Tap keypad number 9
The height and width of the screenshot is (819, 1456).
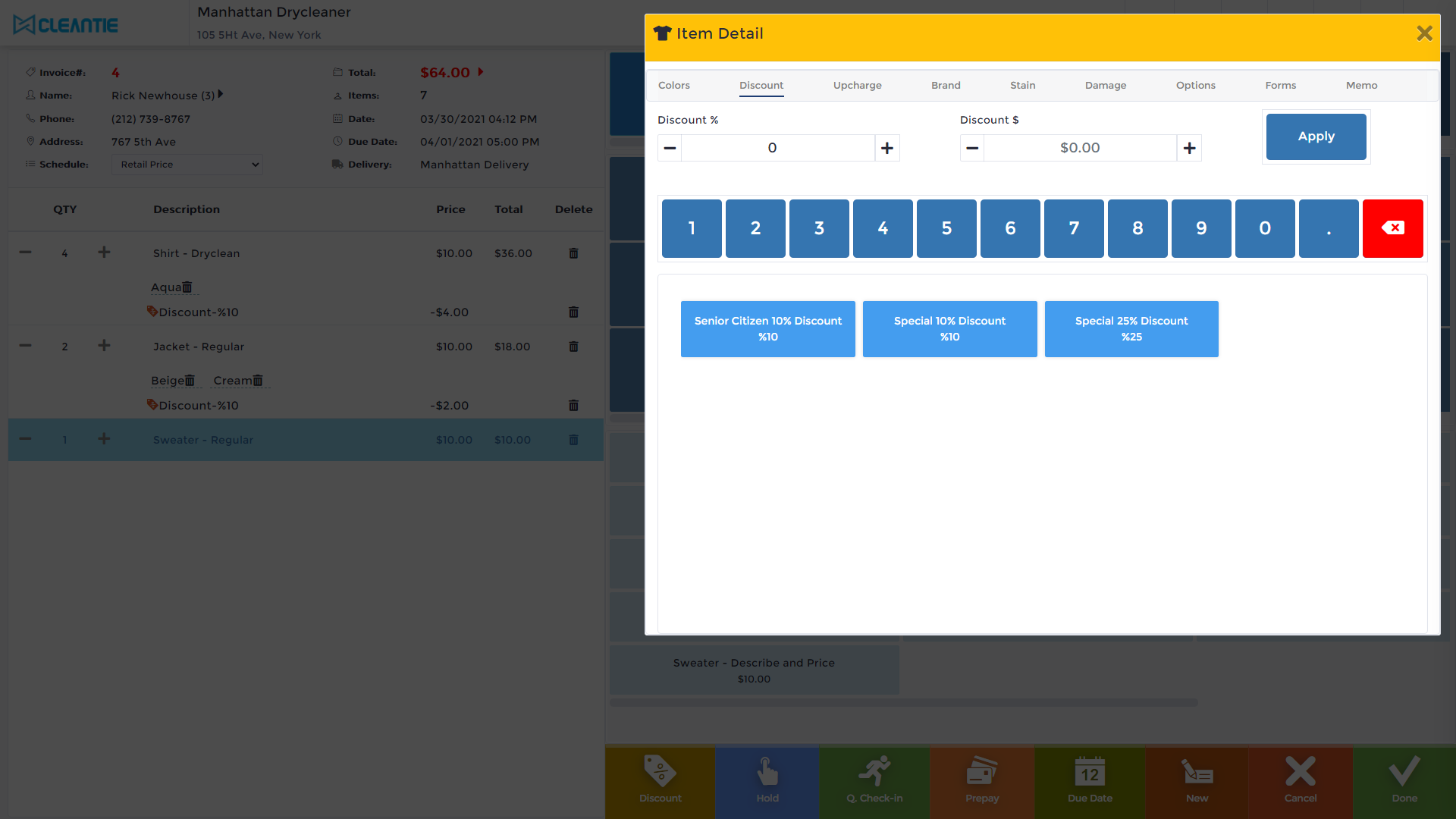[x=1201, y=228]
